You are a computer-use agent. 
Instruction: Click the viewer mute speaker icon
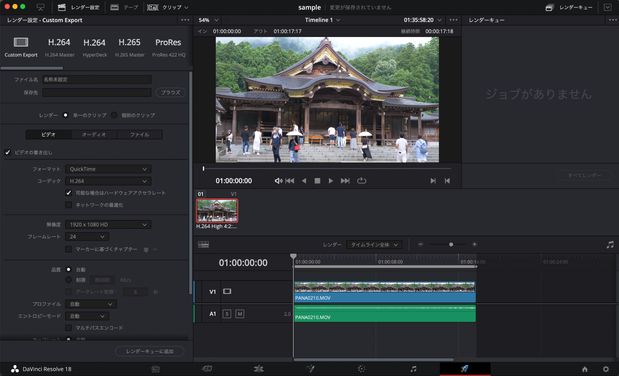pyautogui.click(x=278, y=180)
